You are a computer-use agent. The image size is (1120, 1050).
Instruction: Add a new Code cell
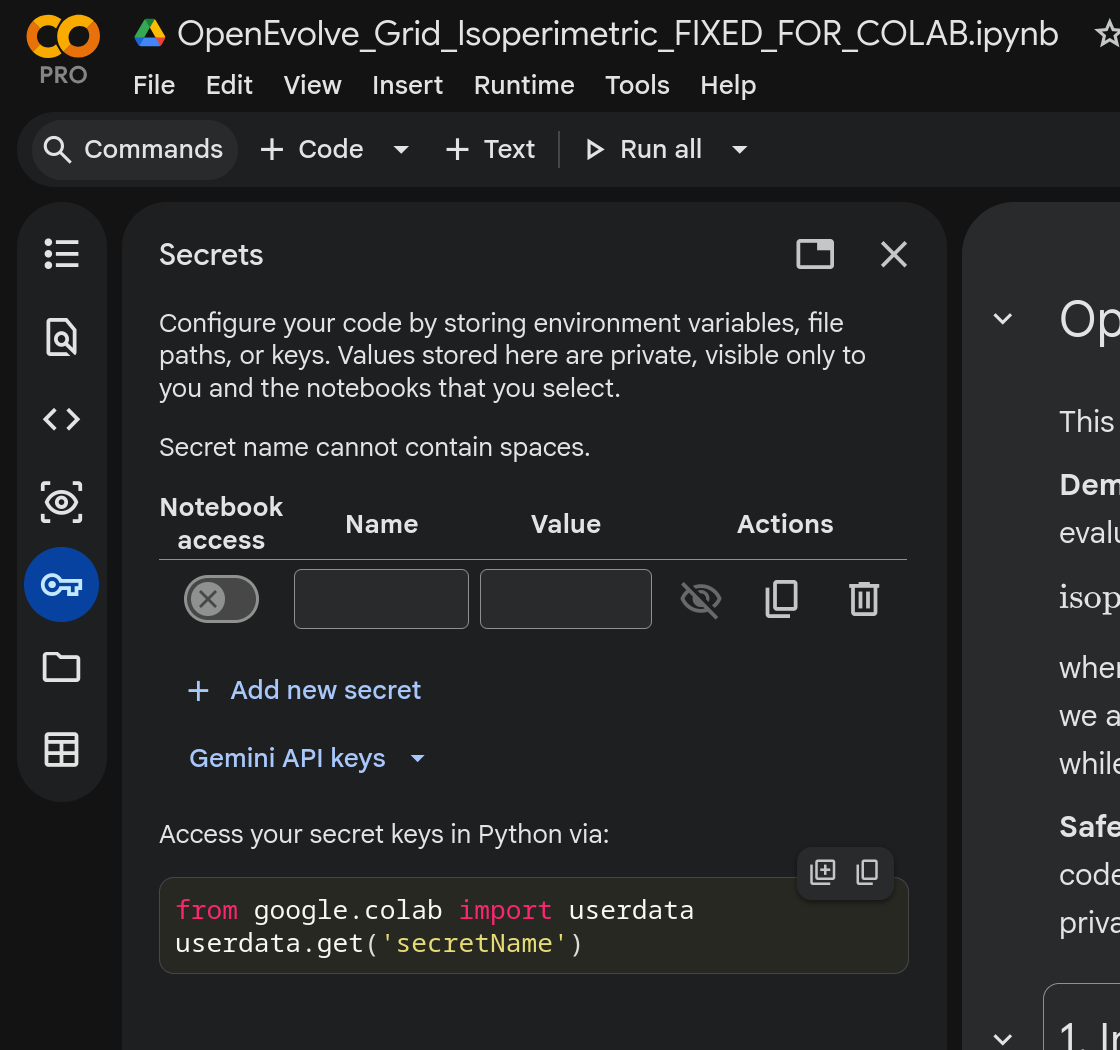tap(312, 149)
